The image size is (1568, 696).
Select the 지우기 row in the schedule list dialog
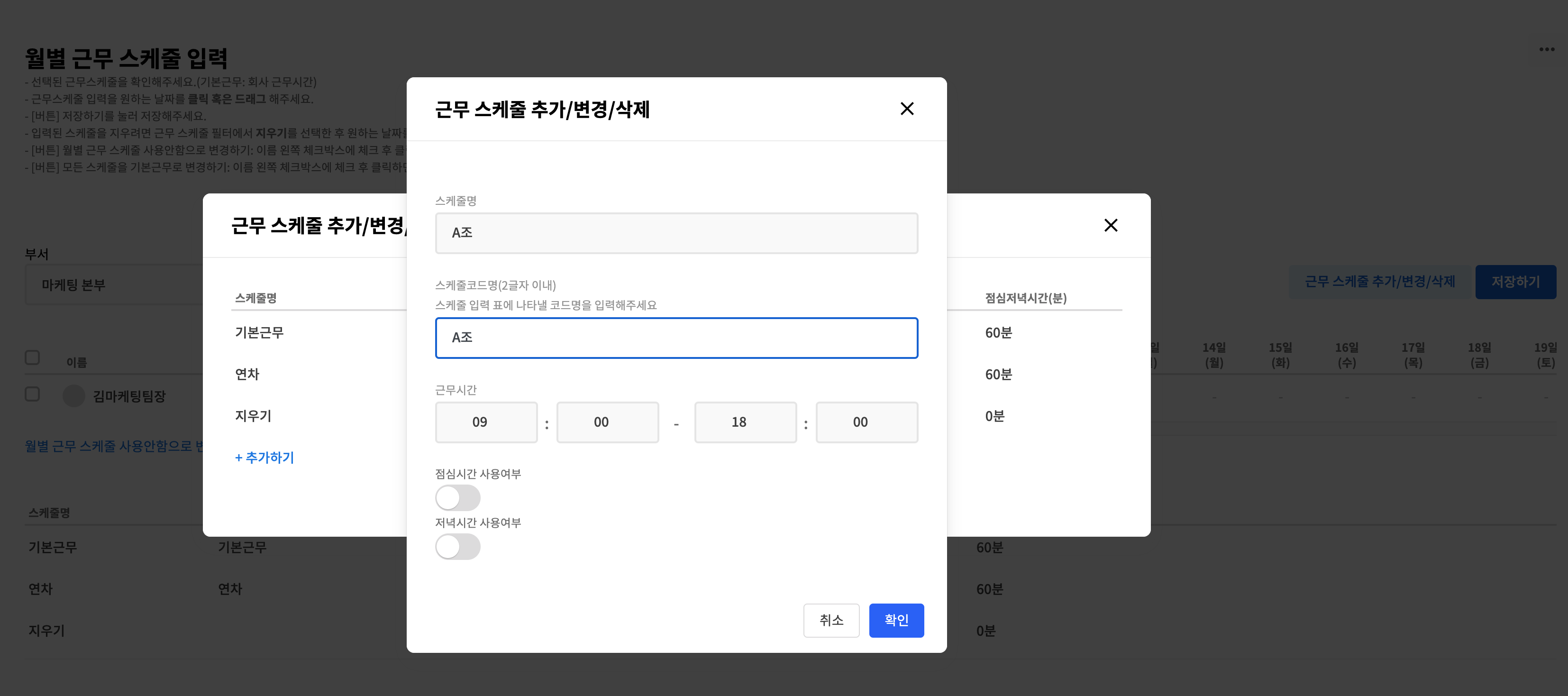(253, 416)
